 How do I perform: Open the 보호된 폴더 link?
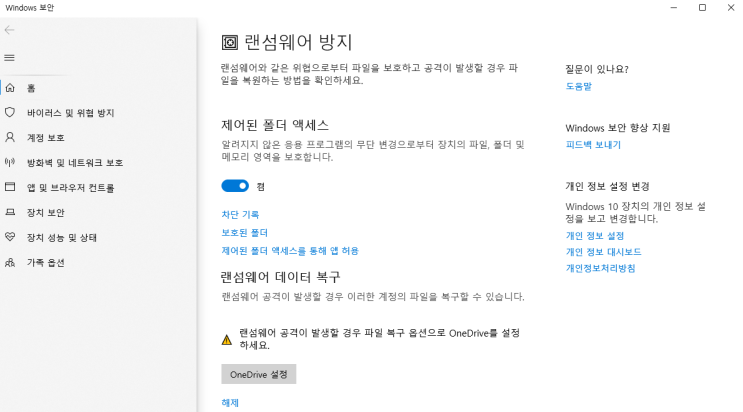(x=245, y=232)
